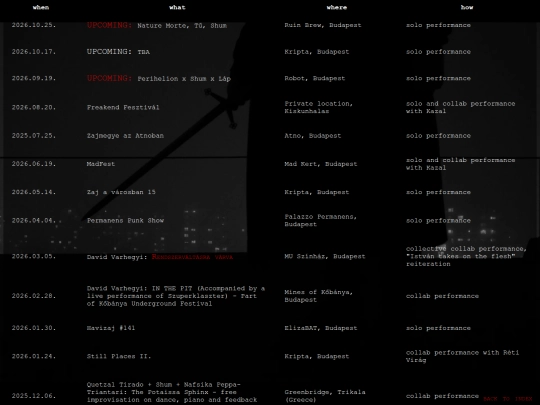Click 'solo performance' in the ElizaBAT row
Viewport: 540px width, 405px height.
[438, 328]
